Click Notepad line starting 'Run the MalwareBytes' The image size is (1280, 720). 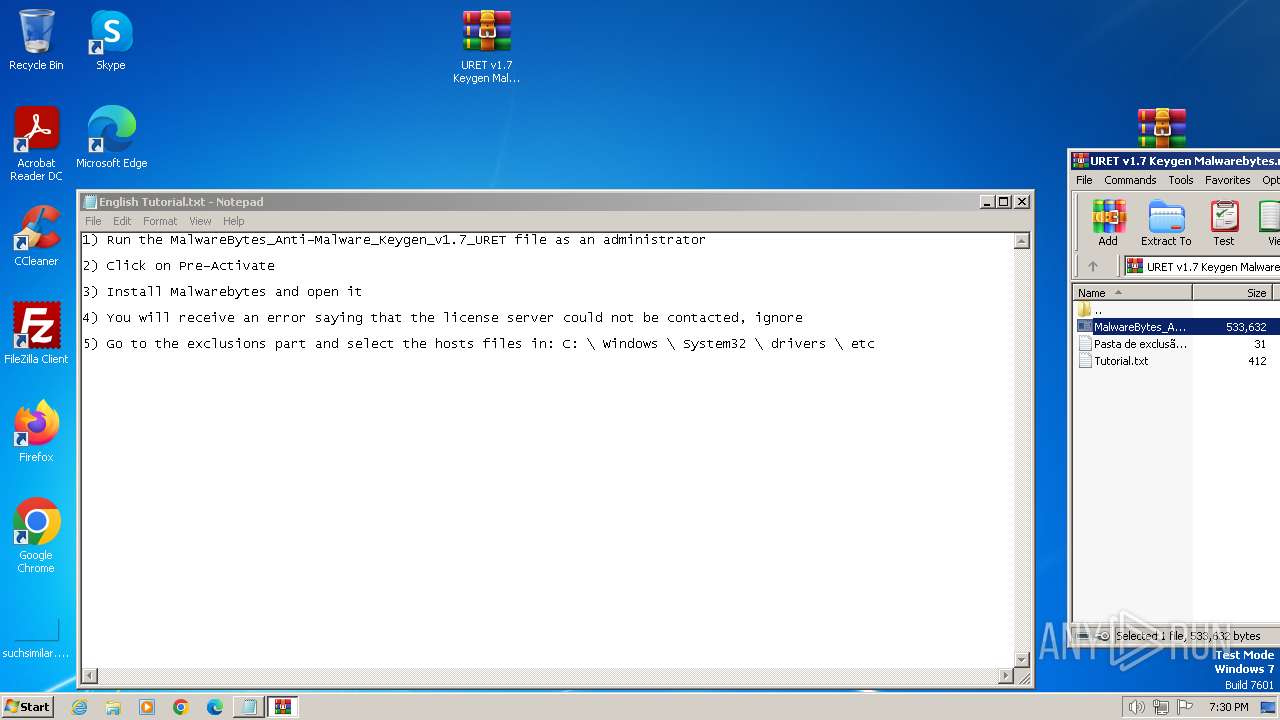click(x=394, y=240)
